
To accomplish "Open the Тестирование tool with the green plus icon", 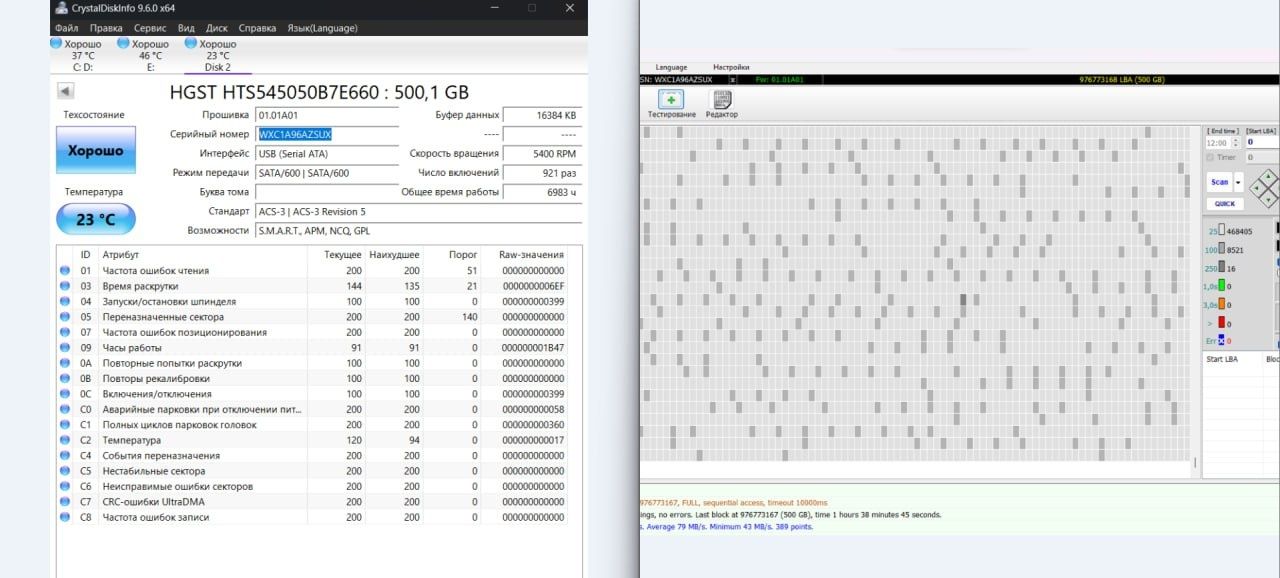I will coord(671,99).
